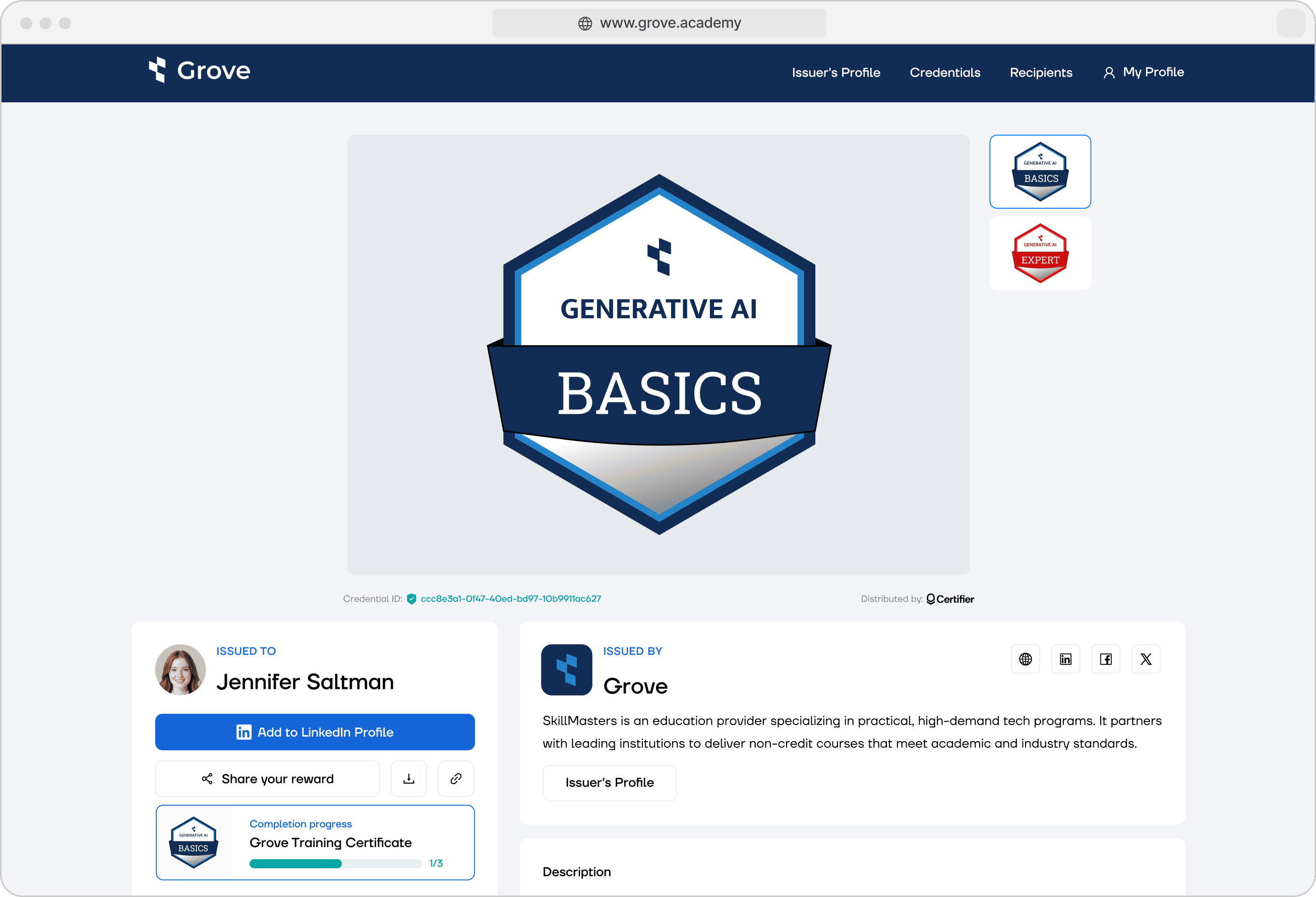Click the small Basics badge in progress card
Screen dimensions: 1316x897
193,842
